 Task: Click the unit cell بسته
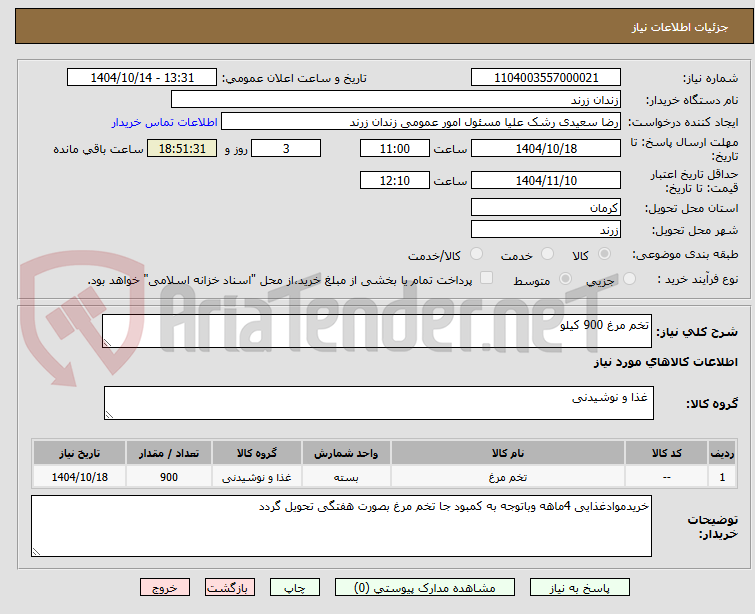tap(346, 477)
